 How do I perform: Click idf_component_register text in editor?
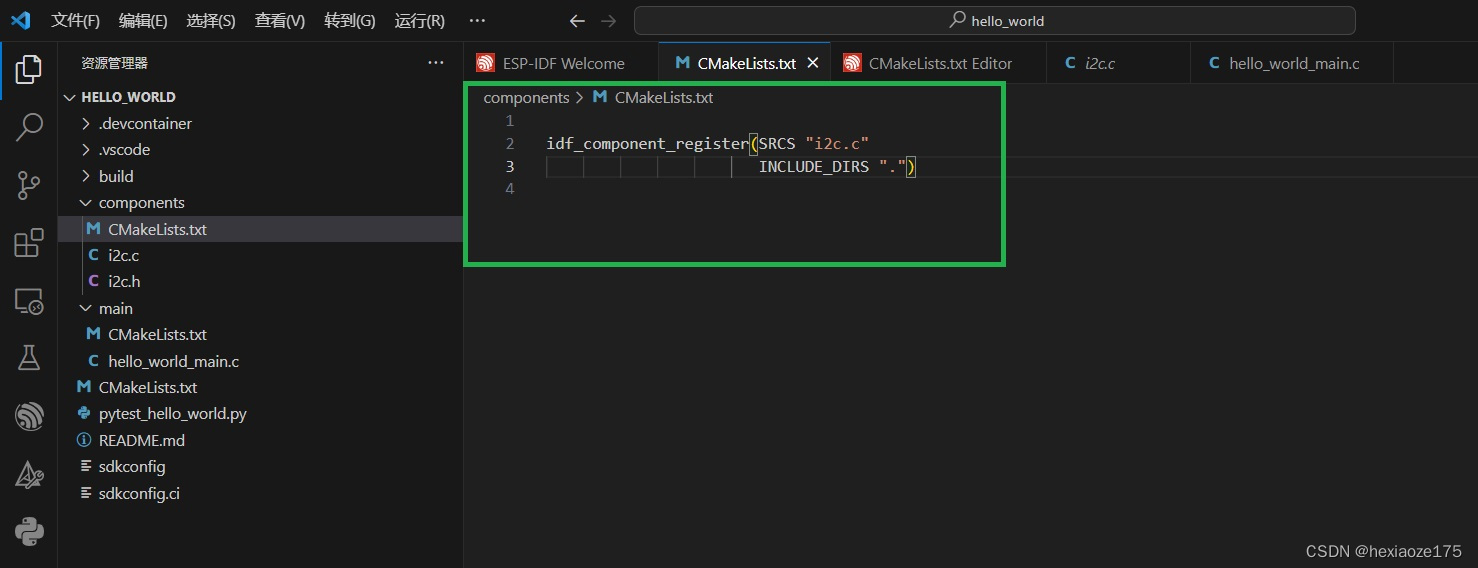coord(647,143)
